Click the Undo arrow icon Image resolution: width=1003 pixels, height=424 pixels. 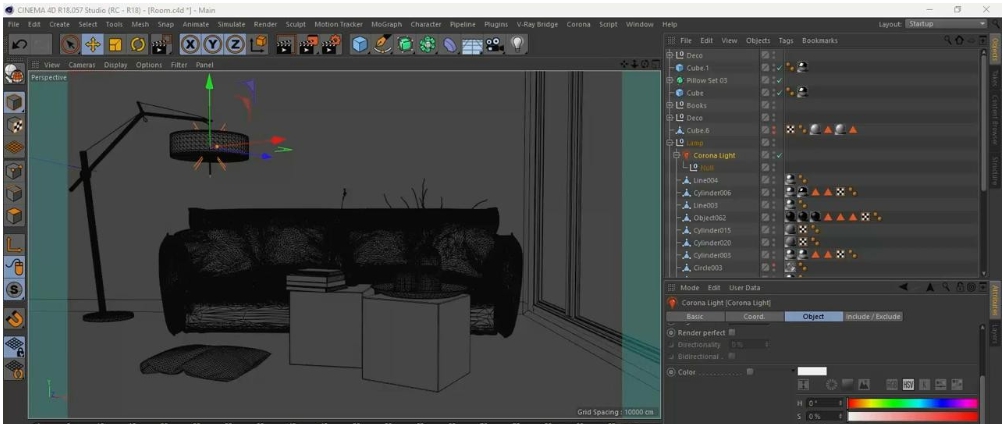click(x=20, y=44)
